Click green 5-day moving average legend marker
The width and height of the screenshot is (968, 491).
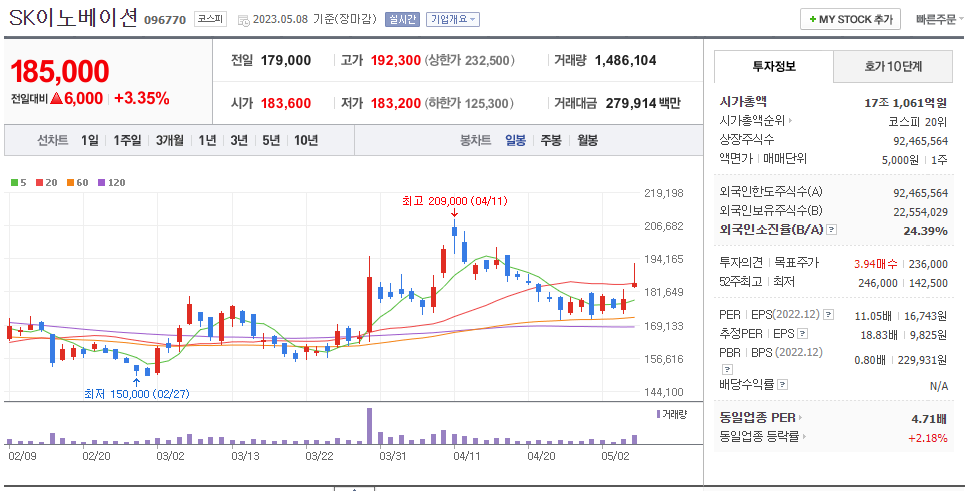pos(15,183)
